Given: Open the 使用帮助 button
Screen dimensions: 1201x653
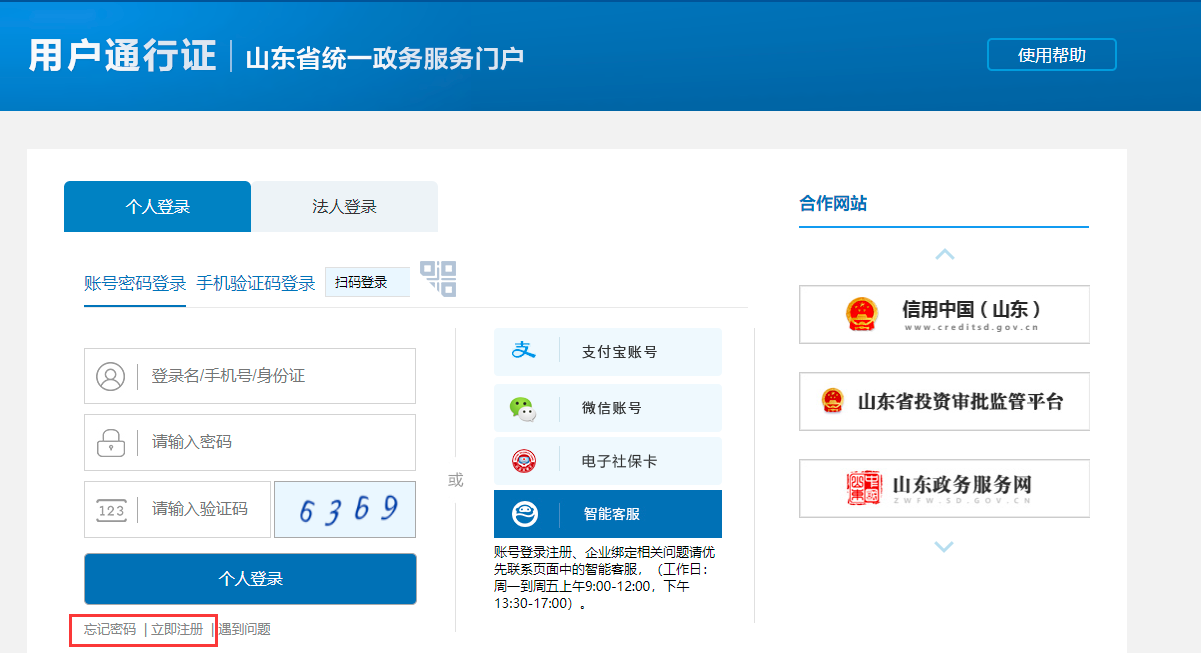Looking at the screenshot, I should [1051, 55].
